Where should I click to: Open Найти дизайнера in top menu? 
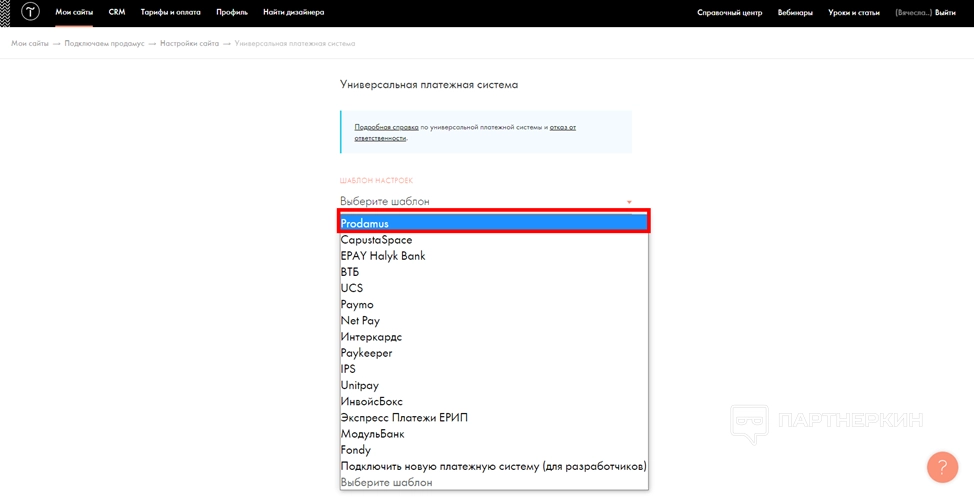click(x=294, y=12)
